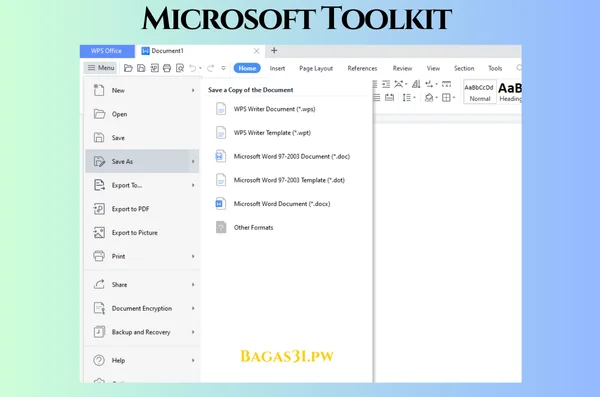Click the Export to Picture icon
The image size is (600, 397).
click(x=99, y=232)
